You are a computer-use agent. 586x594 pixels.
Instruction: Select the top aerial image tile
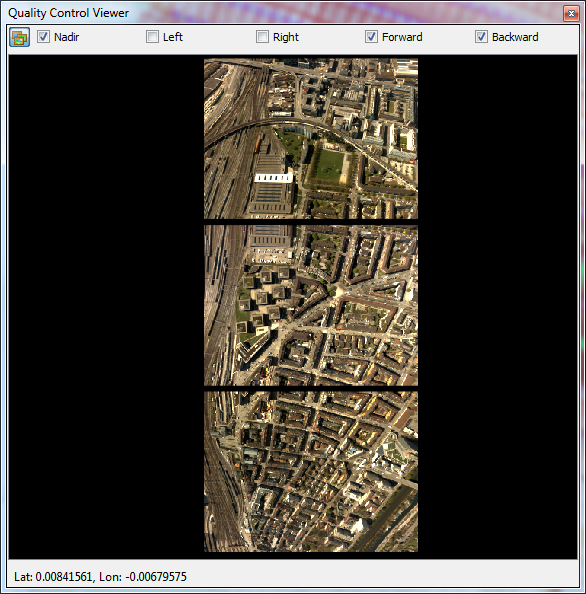311,139
